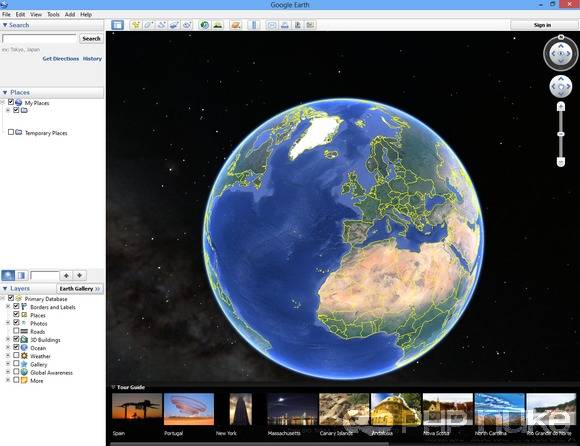The width and height of the screenshot is (580, 446).
Task: Expand the Weather layer tree node
Action: (8, 356)
